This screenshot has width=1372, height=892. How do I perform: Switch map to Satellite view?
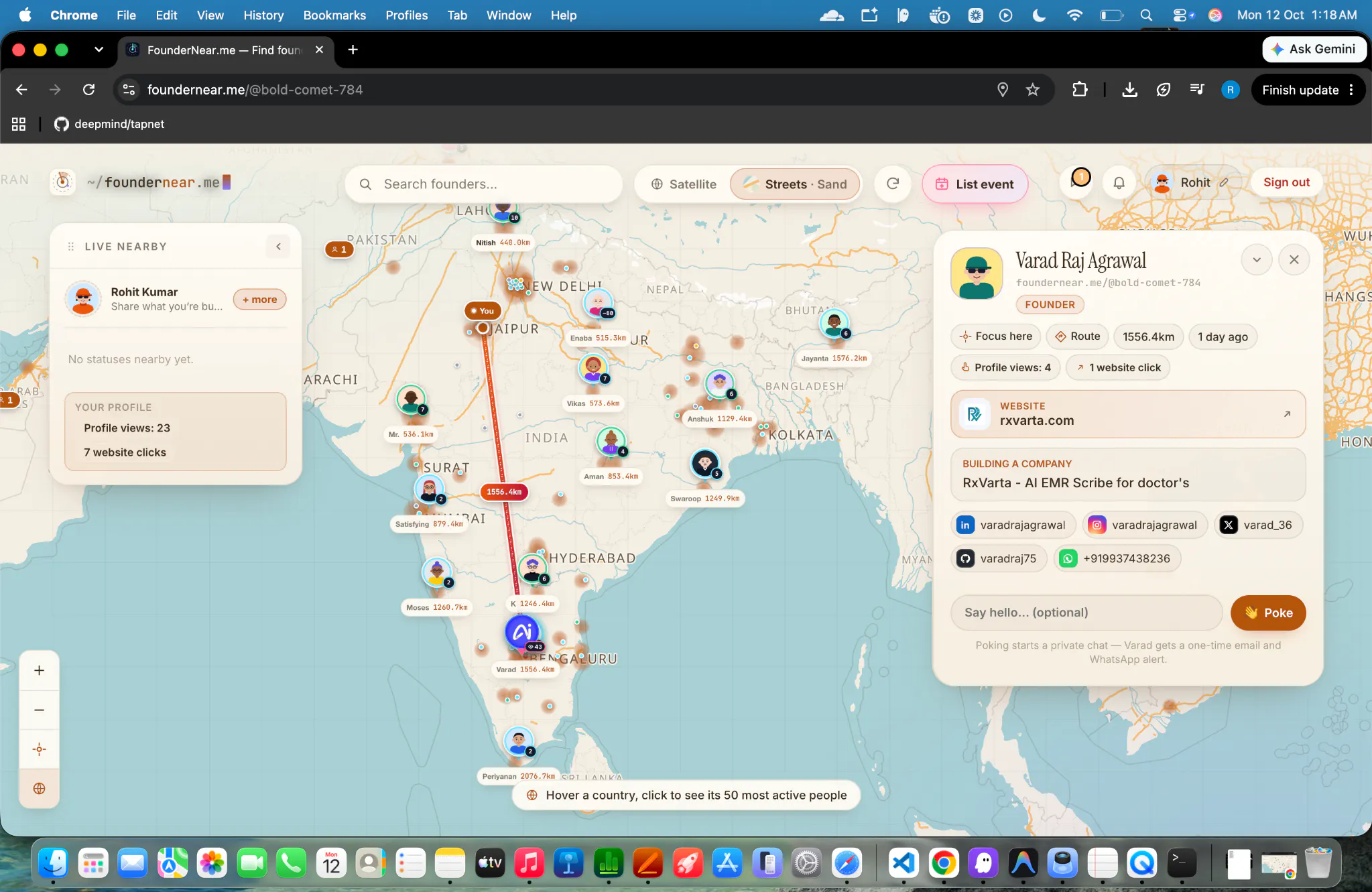pos(684,184)
